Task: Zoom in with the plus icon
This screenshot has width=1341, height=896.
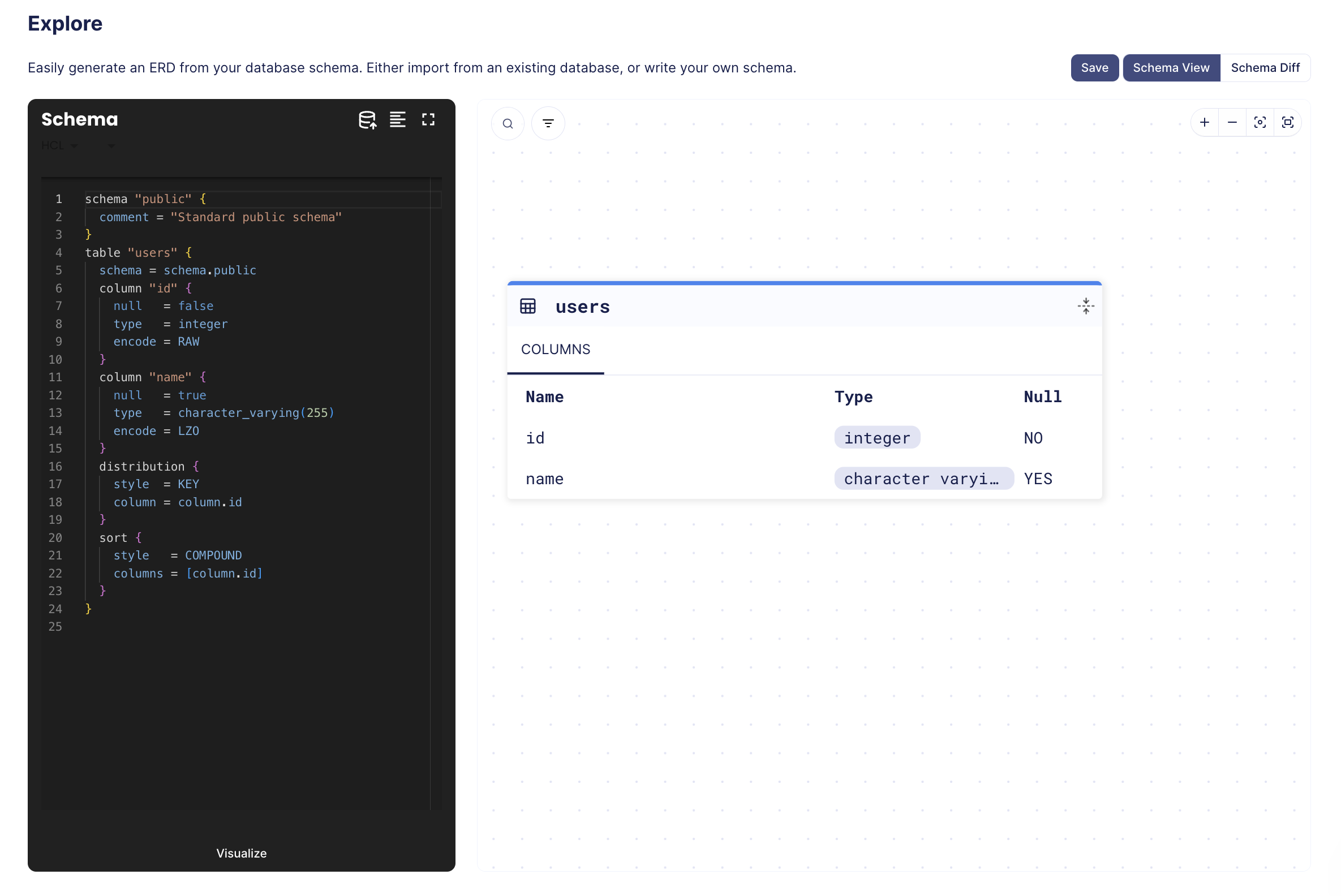Action: [x=1204, y=122]
